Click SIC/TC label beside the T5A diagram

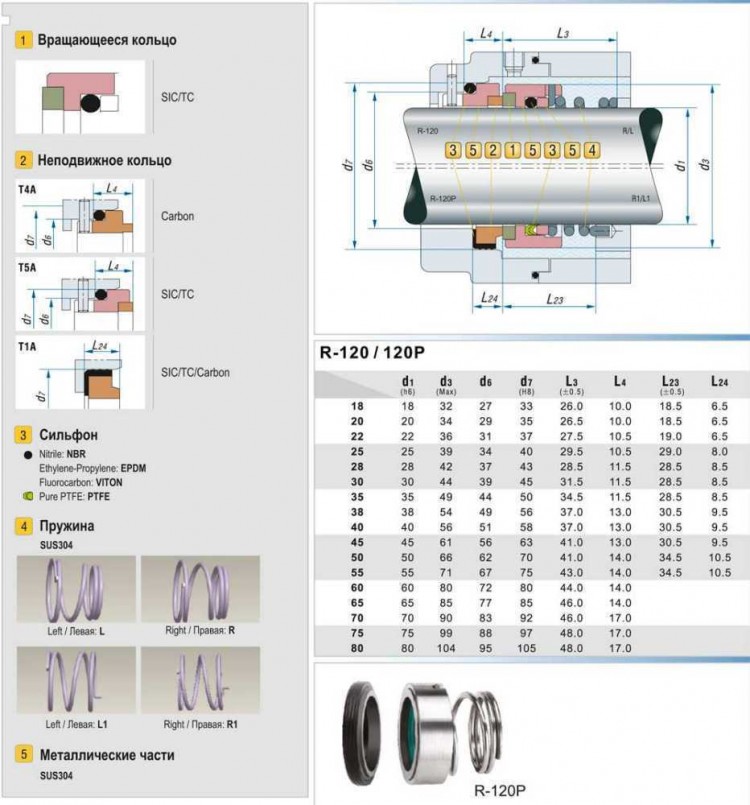tap(178, 294)
